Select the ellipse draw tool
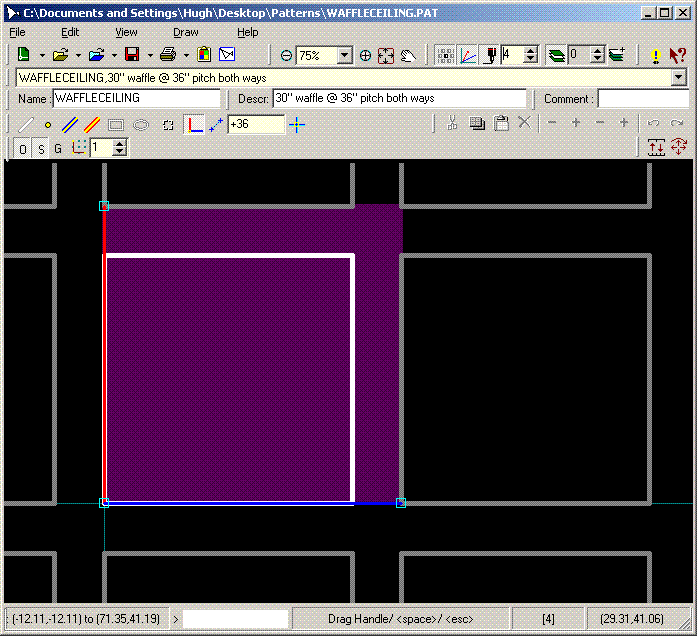The image size is (697, 636). (141, 125)
